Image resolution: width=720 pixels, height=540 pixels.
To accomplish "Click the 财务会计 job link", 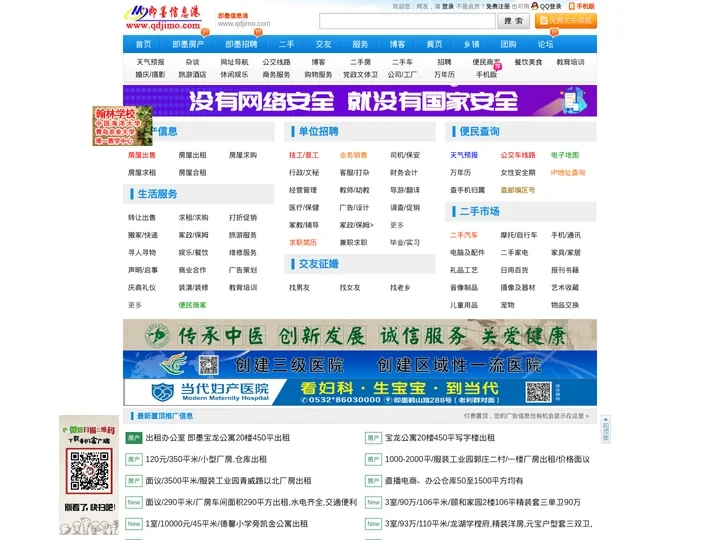I will (x=404, y=173).
